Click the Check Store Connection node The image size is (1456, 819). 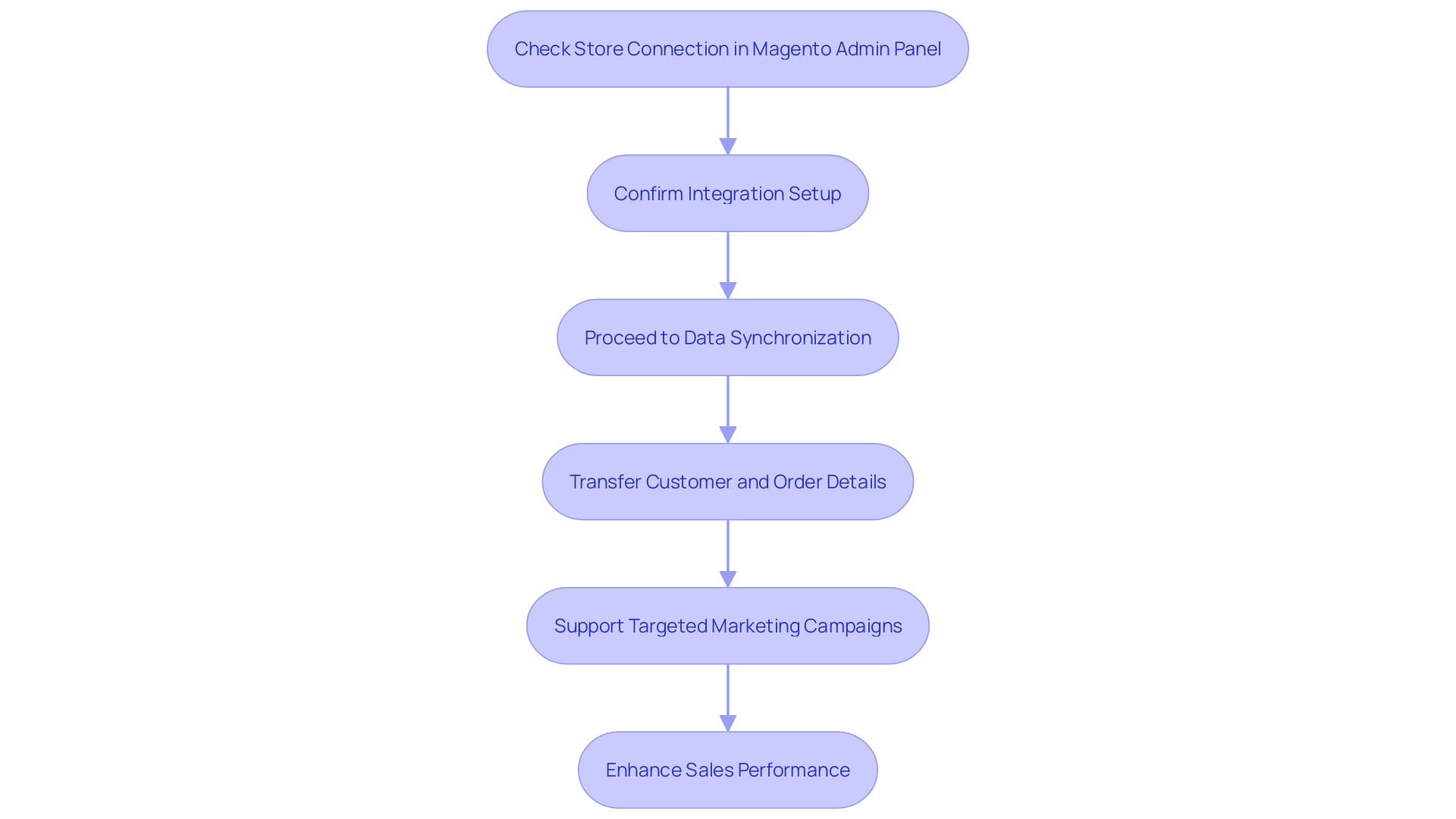[x=727, y=48]
